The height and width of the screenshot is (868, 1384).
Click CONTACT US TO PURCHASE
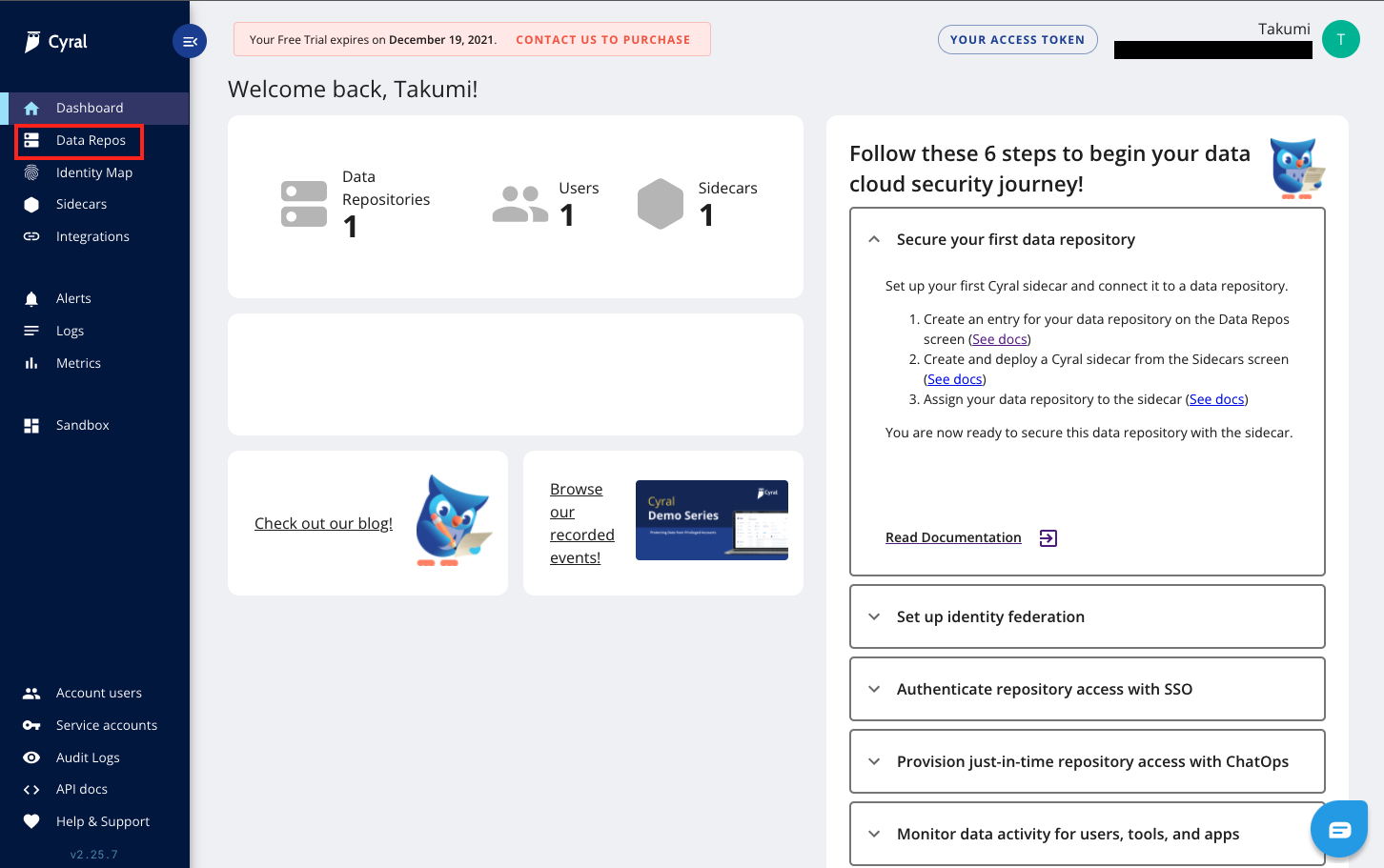click(602, 39)
